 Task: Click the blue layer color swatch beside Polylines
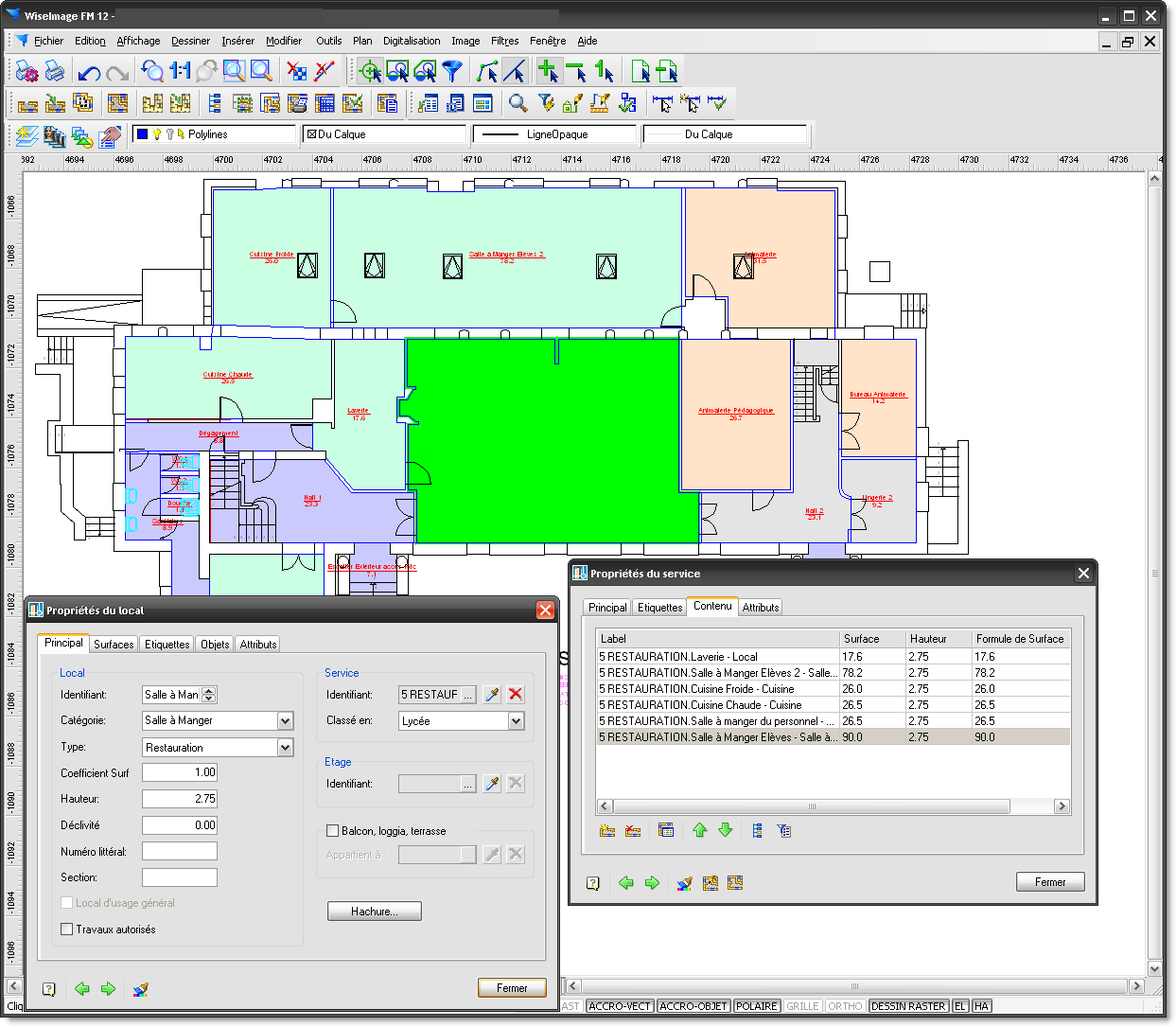coord(143,134)
